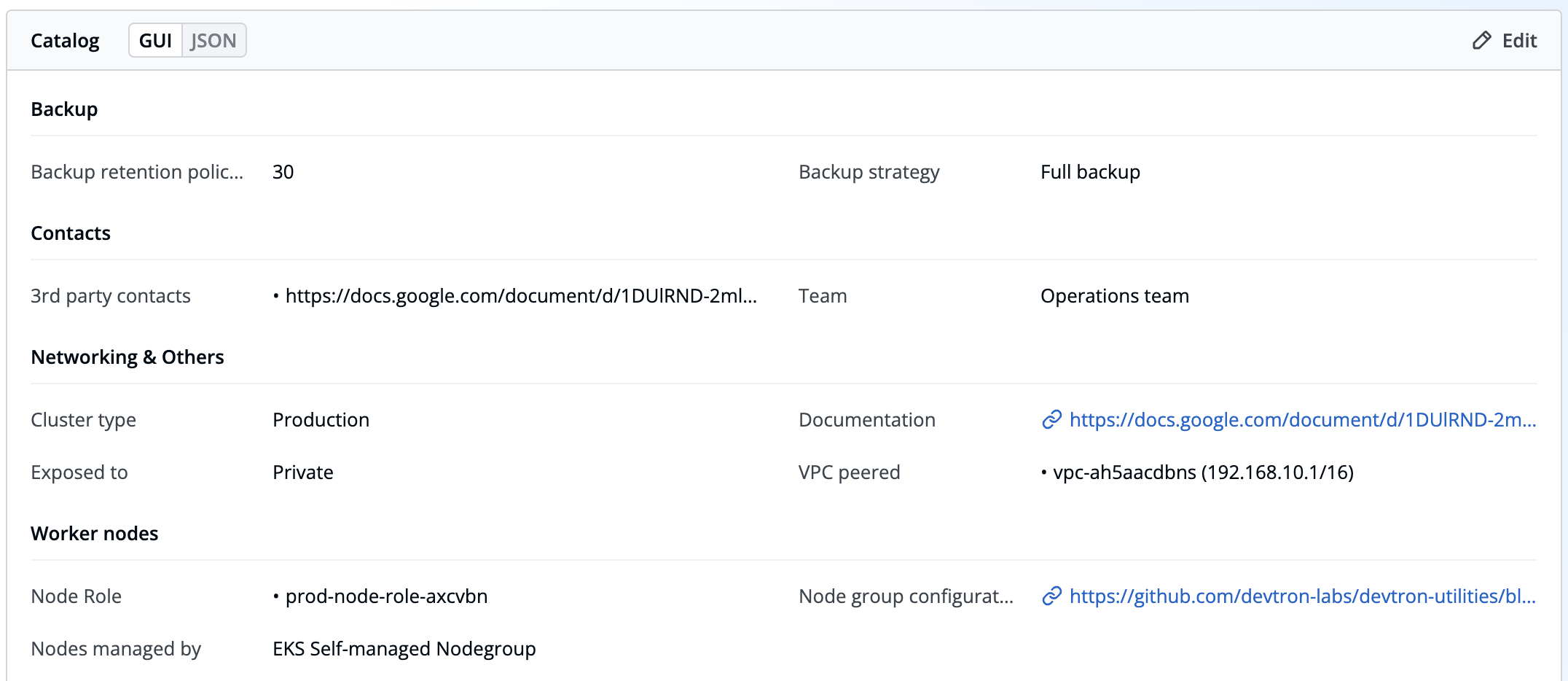The width and height of the screenshot is (1568, 681).
Task: Click the VPC peered label
Action: click(850, 472)
